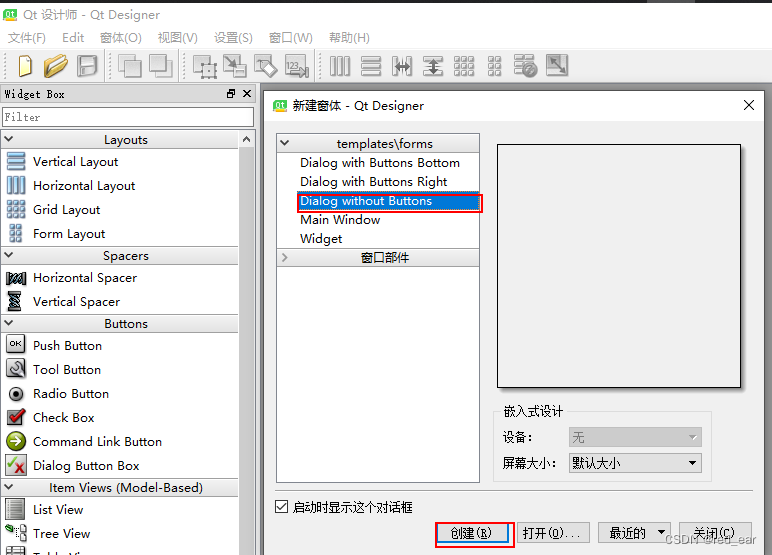Collapse the Spacers category
This screenshot has width=772, height=555.
9,255
